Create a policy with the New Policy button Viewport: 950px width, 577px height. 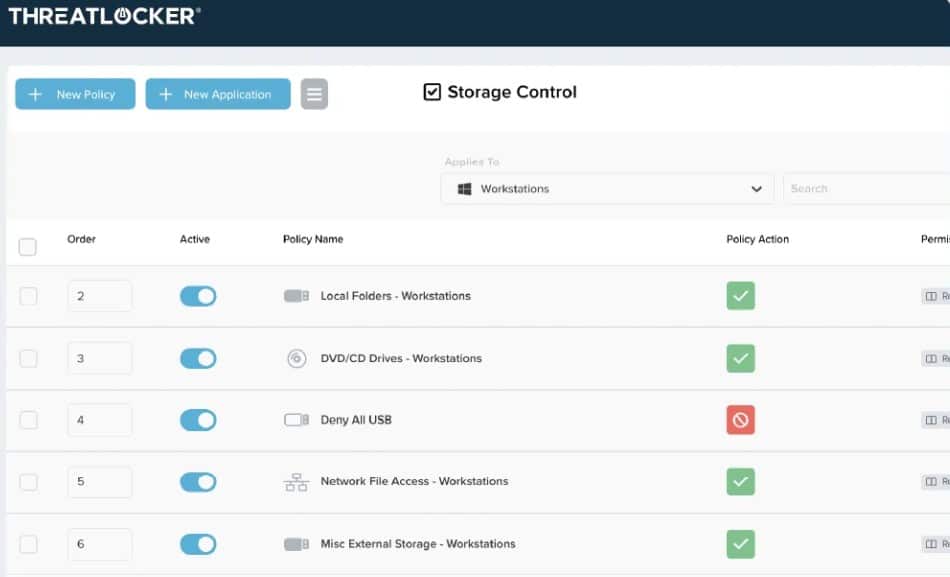coord(74,93)
